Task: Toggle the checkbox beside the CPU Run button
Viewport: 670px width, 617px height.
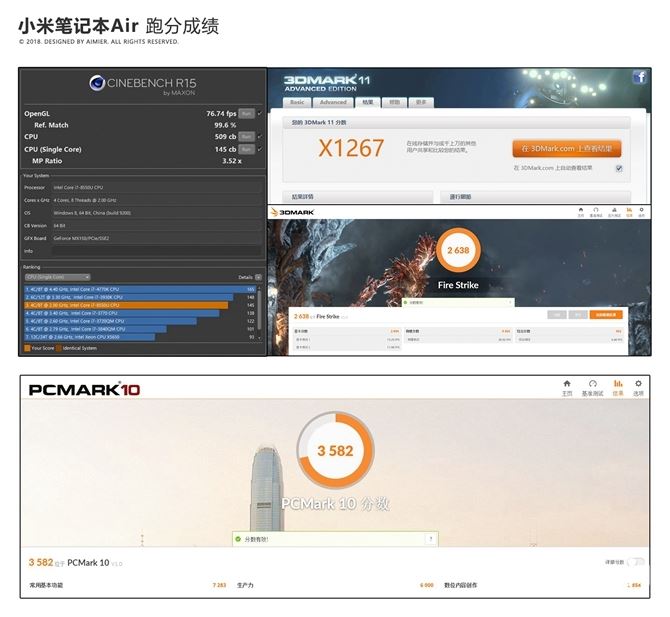Action: click(259, 137)
